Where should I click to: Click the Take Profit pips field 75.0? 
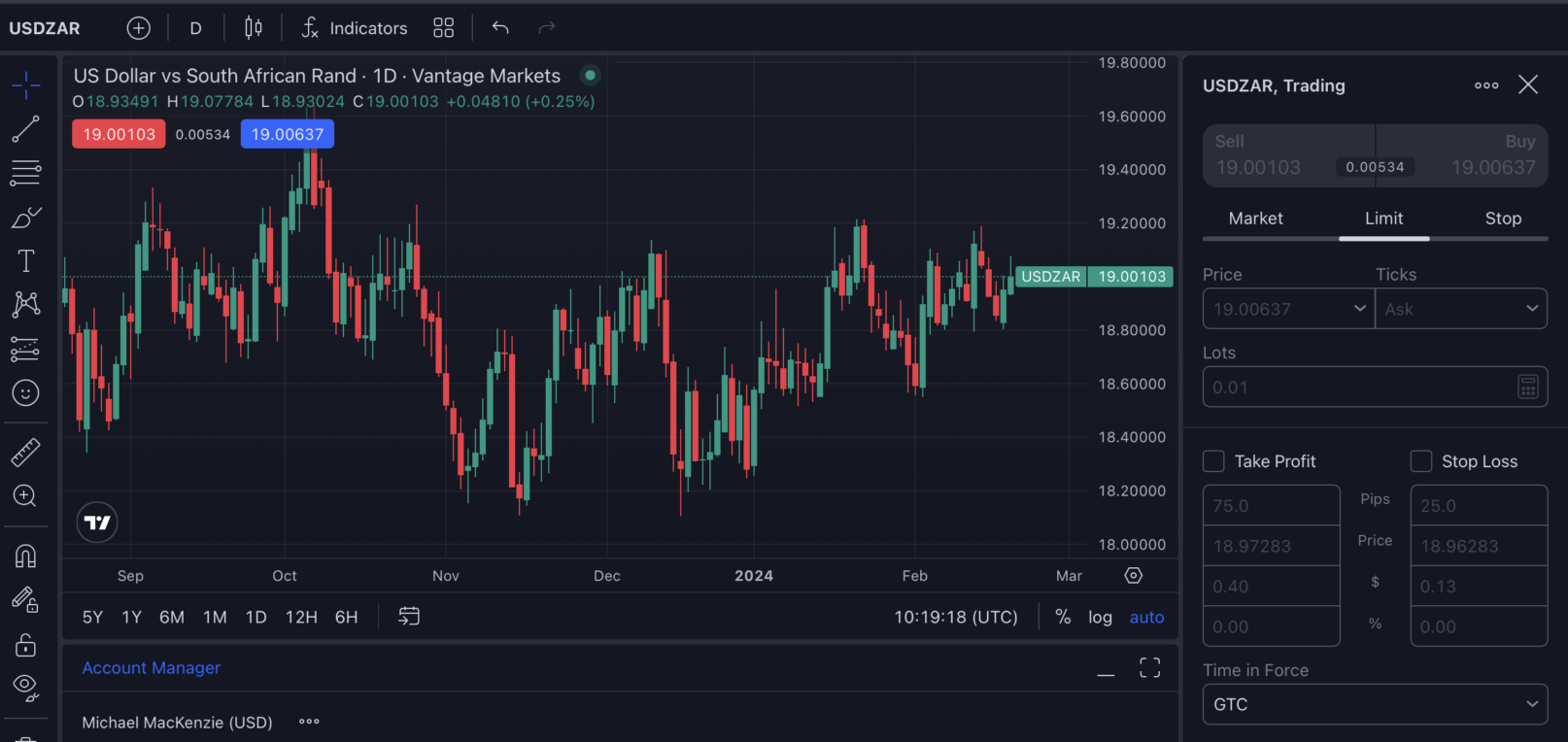coord(1272,506)
